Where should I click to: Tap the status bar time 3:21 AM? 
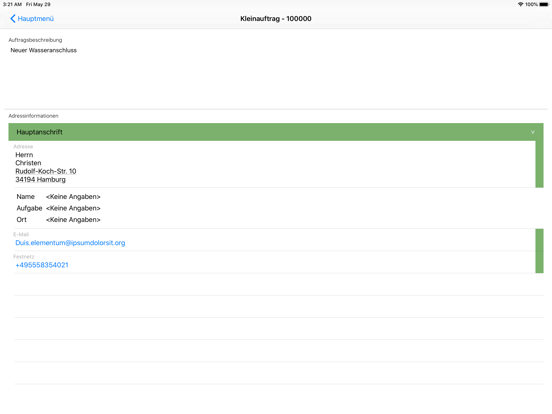click(12, 4)
